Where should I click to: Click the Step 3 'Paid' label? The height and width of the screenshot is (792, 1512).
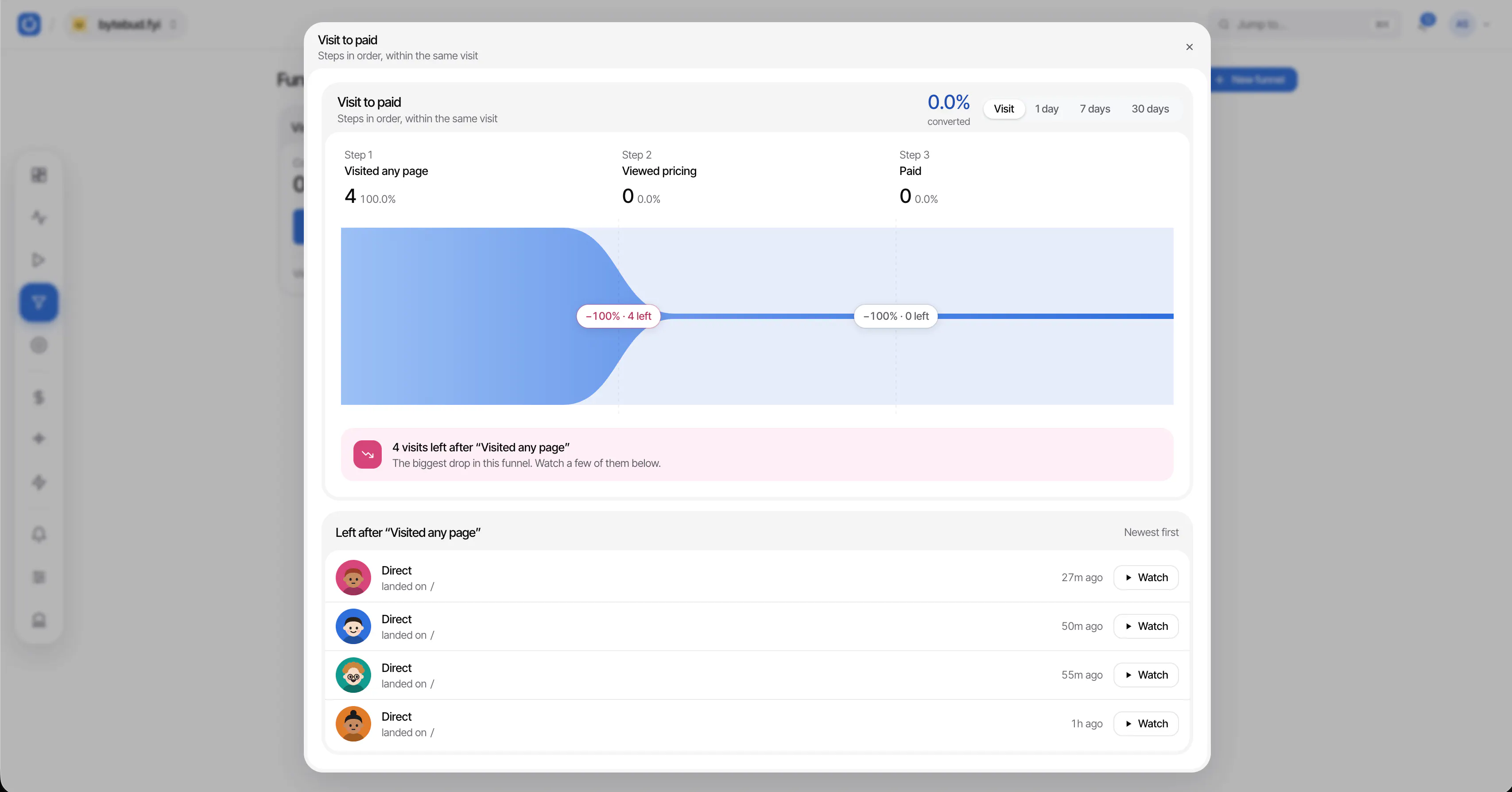coord(910,171)
